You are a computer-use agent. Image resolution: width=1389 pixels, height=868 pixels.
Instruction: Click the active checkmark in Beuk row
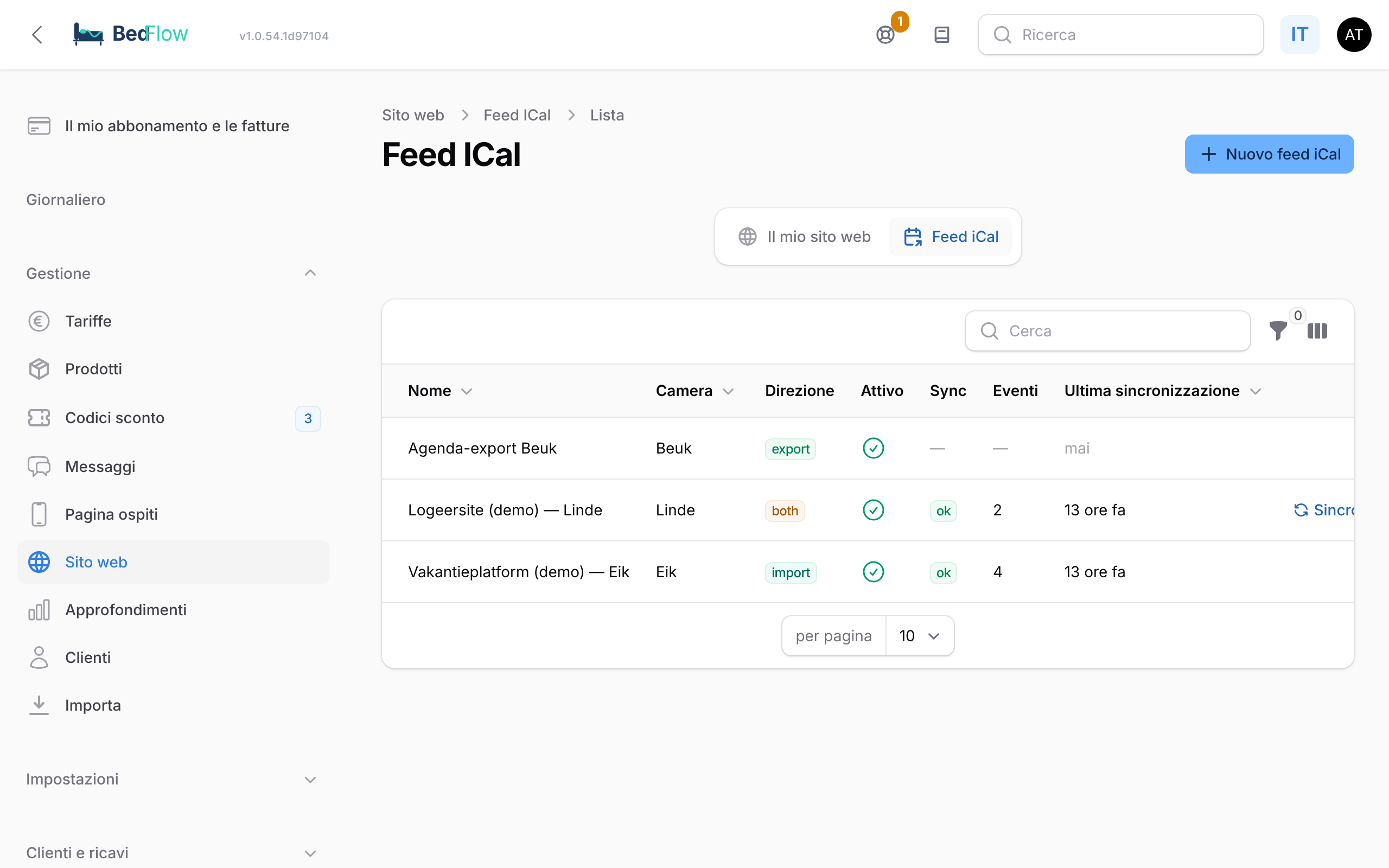(873, 448)
